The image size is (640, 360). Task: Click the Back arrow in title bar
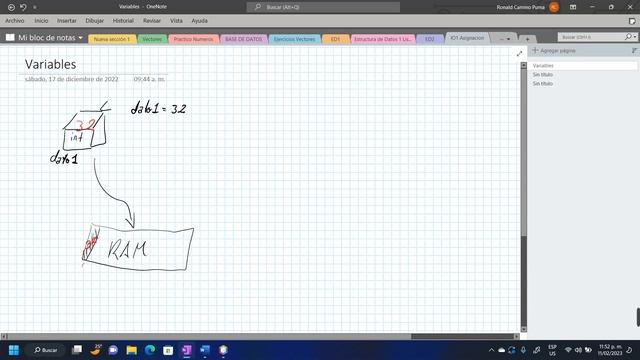(x=11, y=7)
